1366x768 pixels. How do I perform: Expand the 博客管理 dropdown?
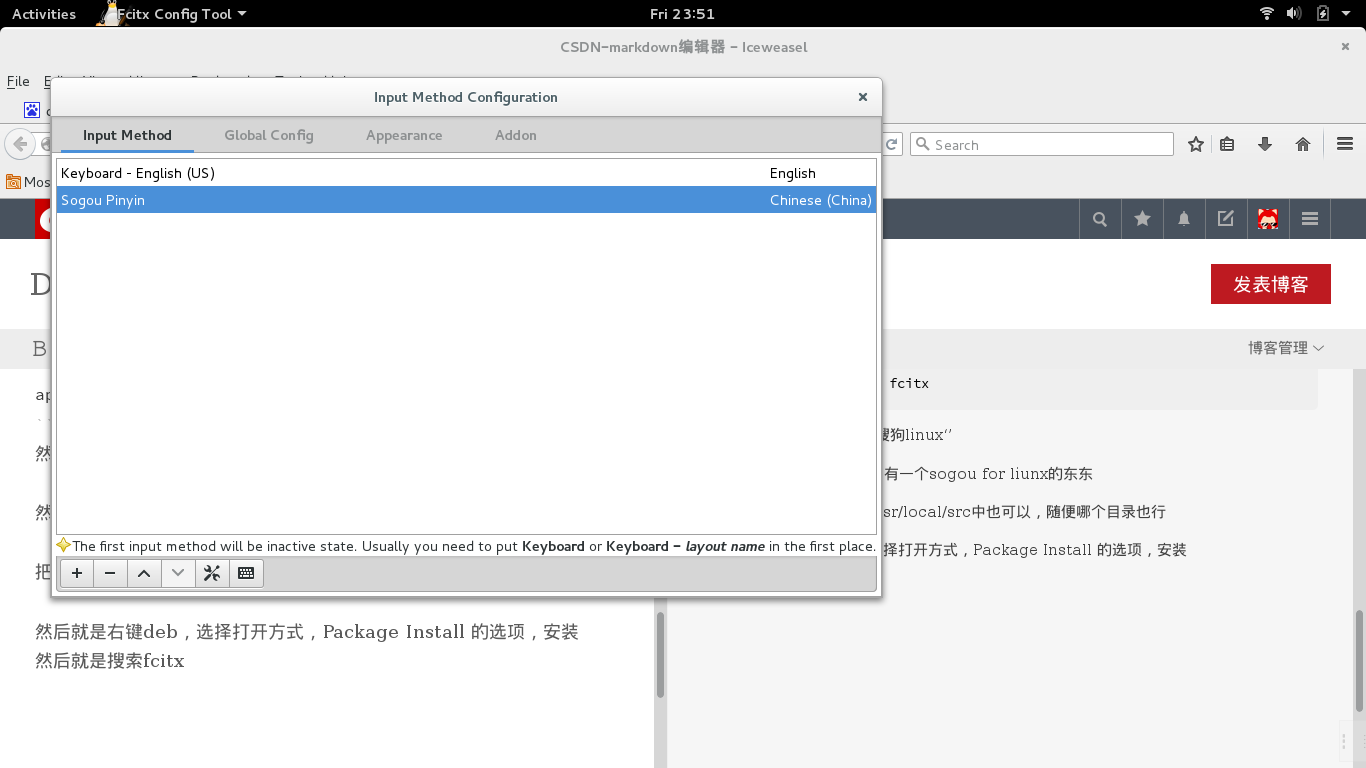[x=1286, y=348]
